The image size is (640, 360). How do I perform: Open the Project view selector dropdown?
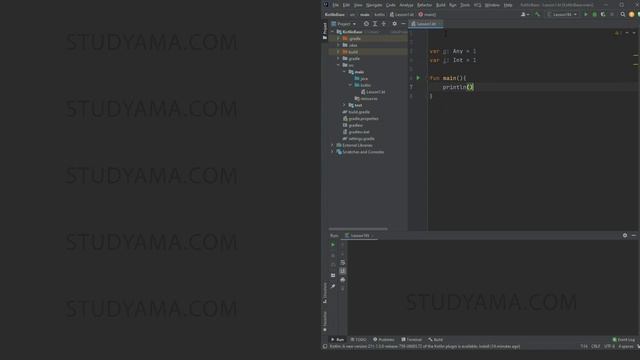tap(343, 24)
